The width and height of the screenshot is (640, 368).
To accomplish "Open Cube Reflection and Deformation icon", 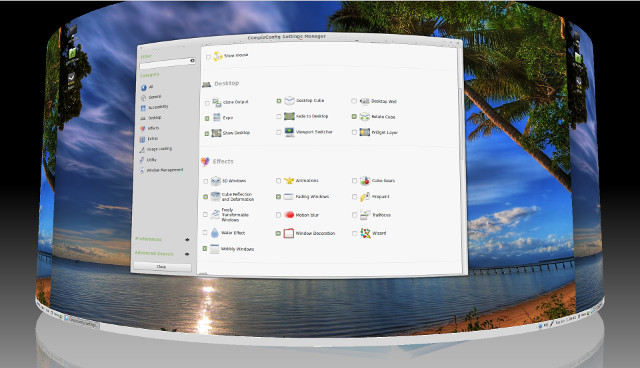I will pyautogui.click(x=216, y=197).
